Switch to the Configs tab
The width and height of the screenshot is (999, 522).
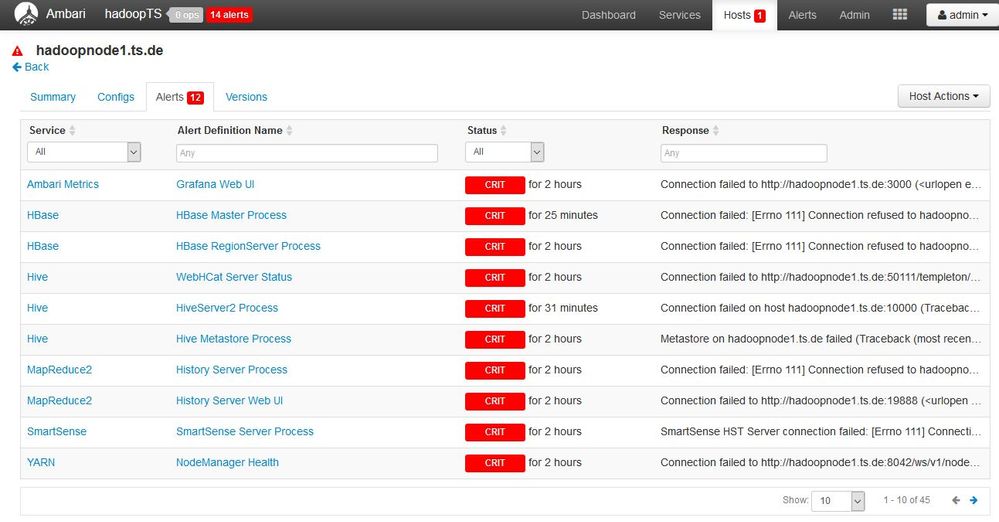point(116,97)
